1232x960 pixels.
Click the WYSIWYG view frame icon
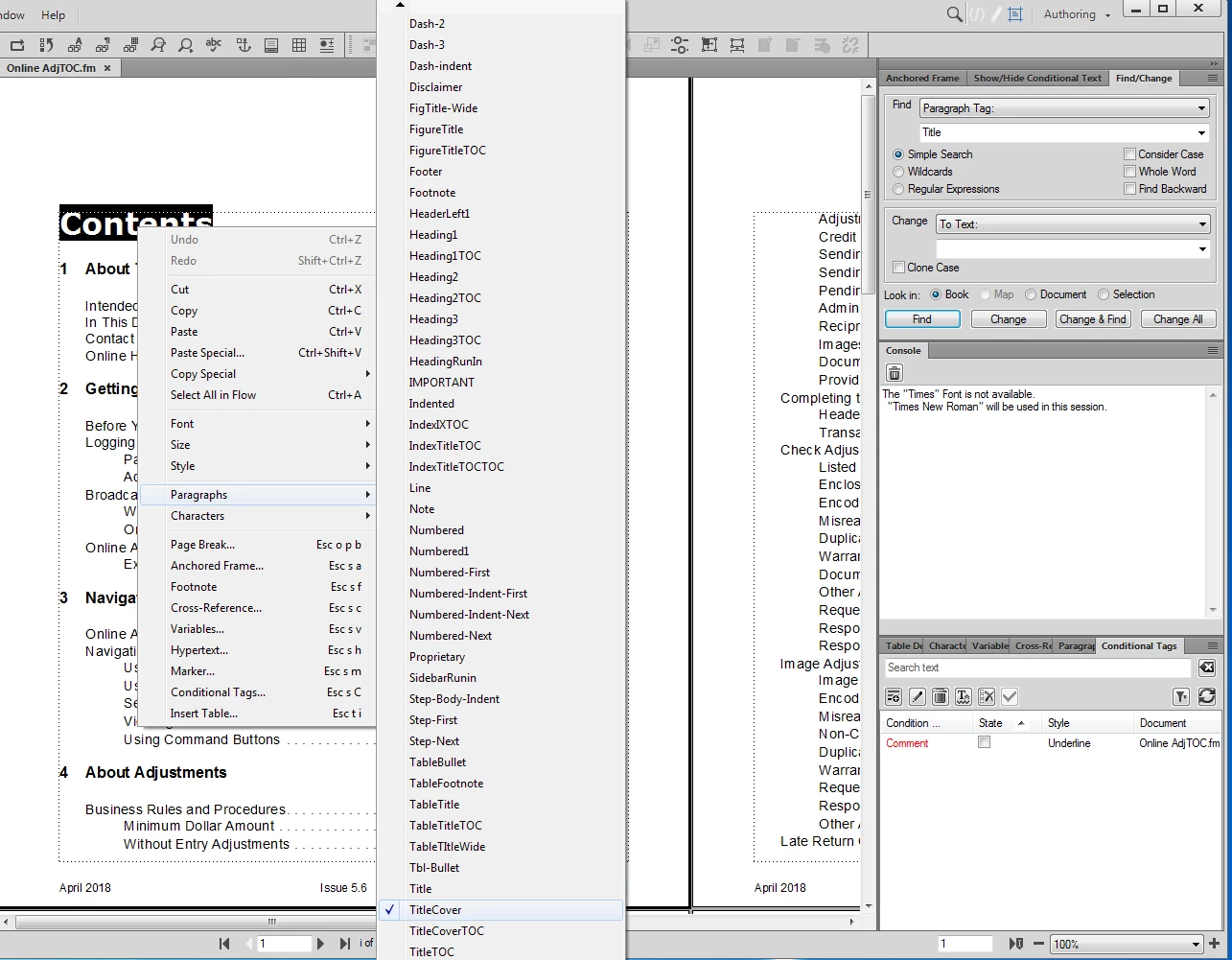[x=1015, y=14]
